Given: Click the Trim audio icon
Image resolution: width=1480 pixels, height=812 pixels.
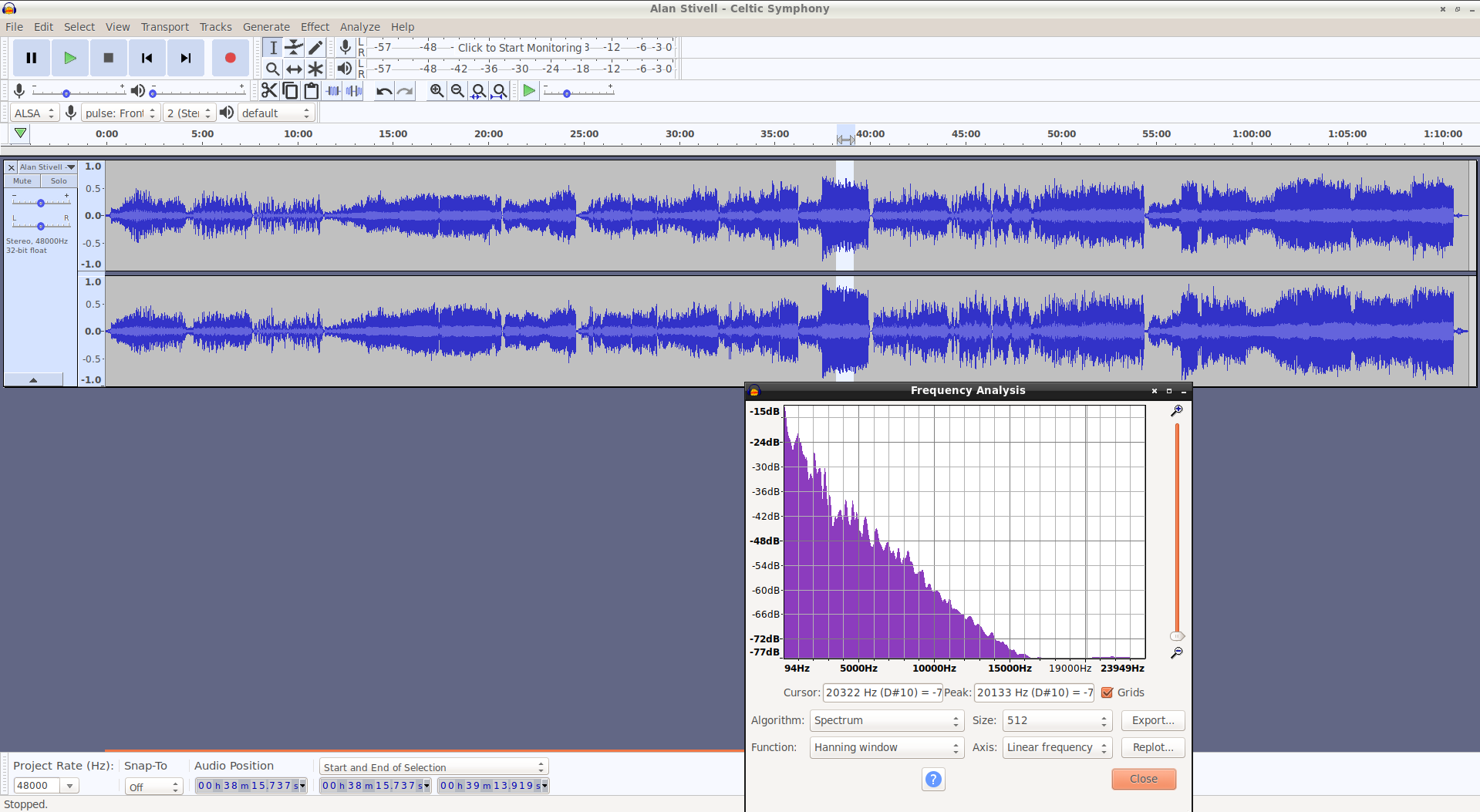Looking at the screenshot, I should (333, 91).
